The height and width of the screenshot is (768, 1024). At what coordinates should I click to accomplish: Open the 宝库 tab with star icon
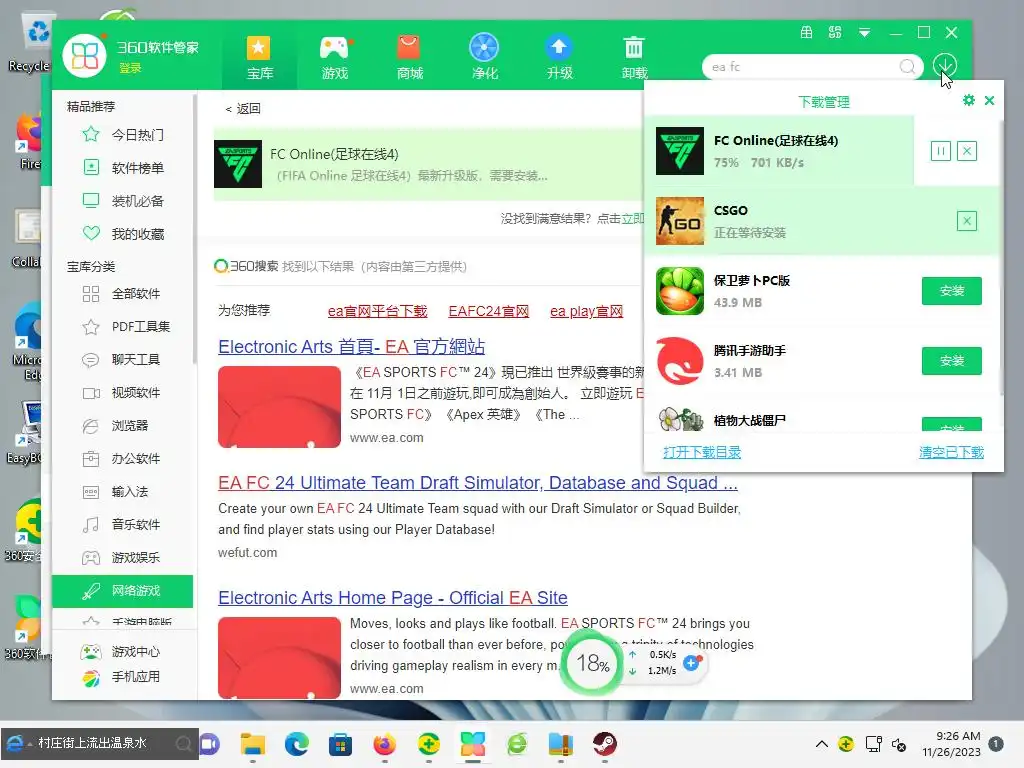coord(259,57)
